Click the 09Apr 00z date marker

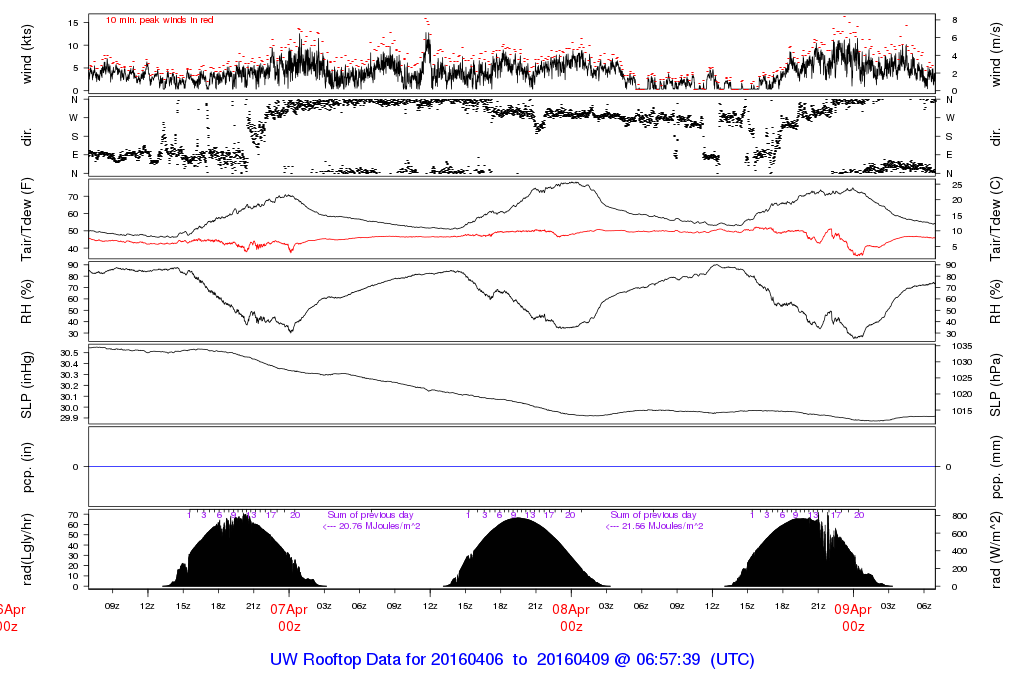[x=853, y=617]
